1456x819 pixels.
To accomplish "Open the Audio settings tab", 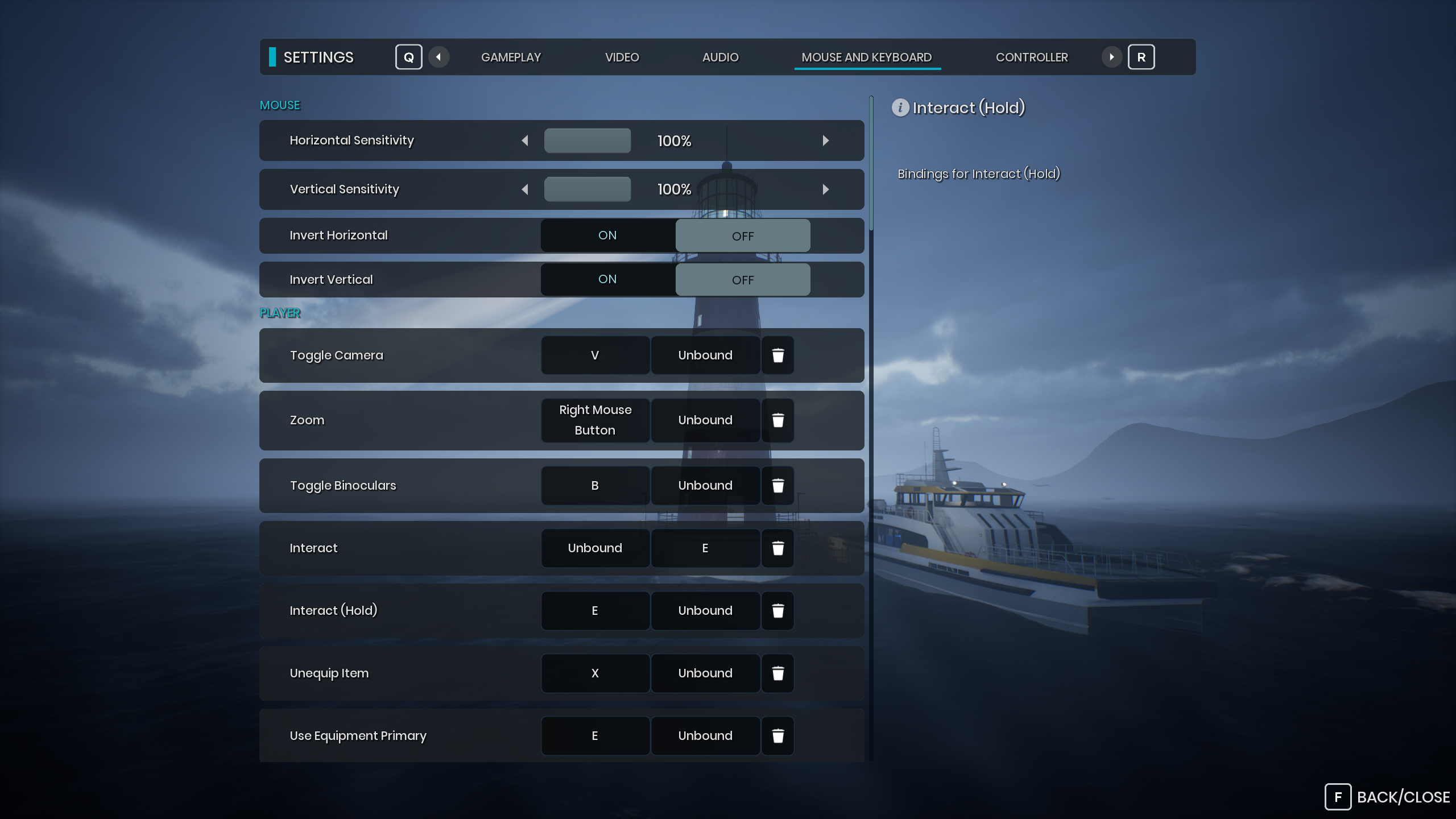I will [x=720, y=57].
